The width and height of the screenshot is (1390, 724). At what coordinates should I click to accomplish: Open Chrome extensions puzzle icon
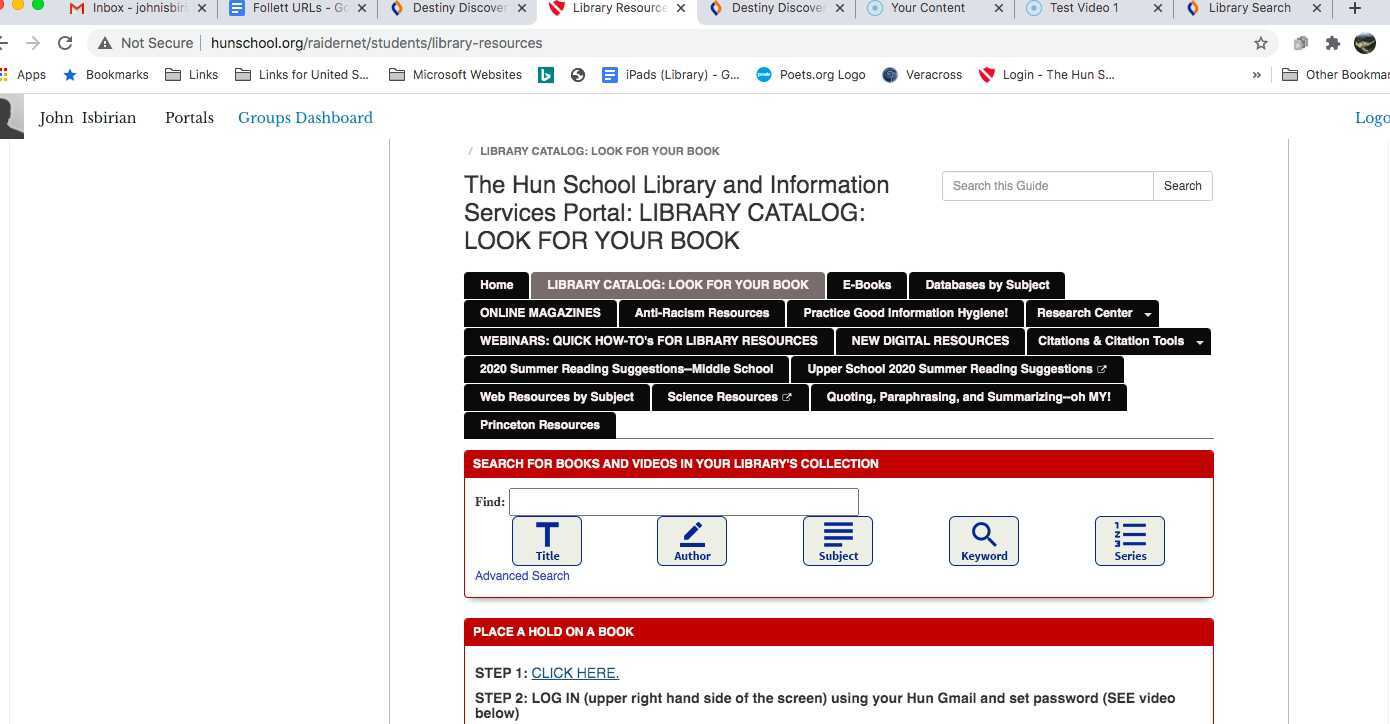[1332, 43]
